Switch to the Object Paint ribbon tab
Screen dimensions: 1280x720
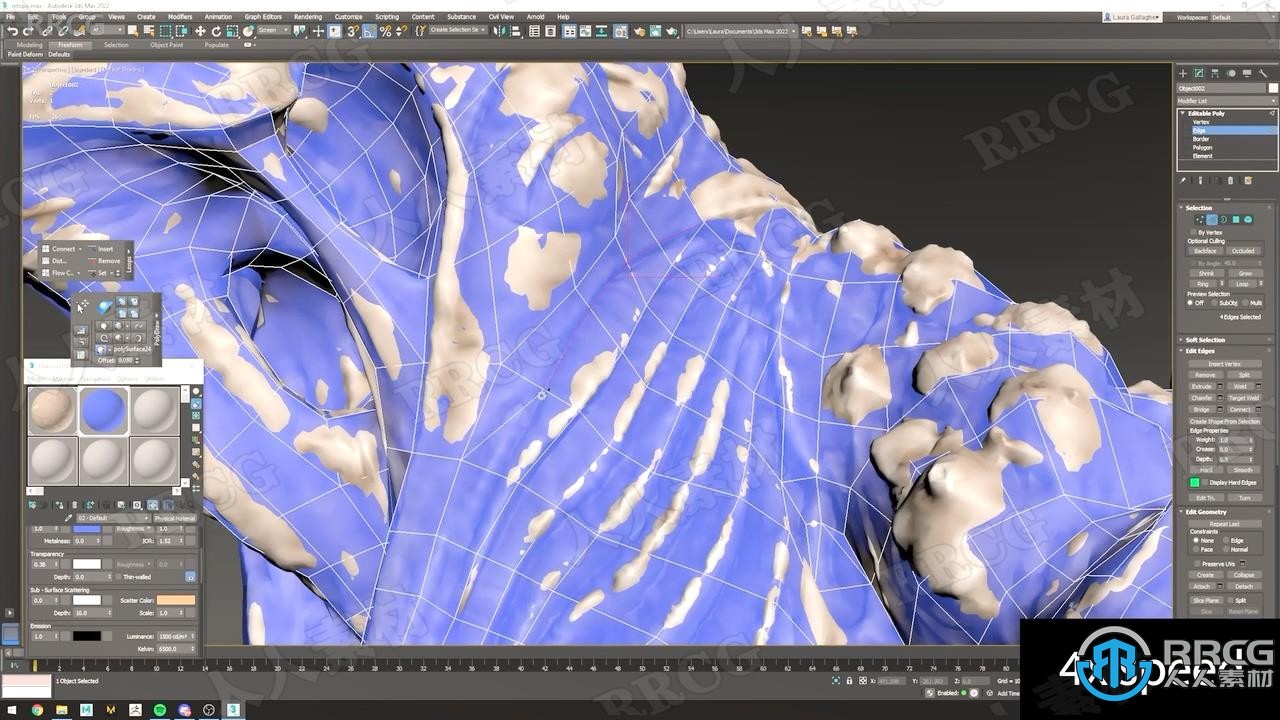tap(167, 45)
